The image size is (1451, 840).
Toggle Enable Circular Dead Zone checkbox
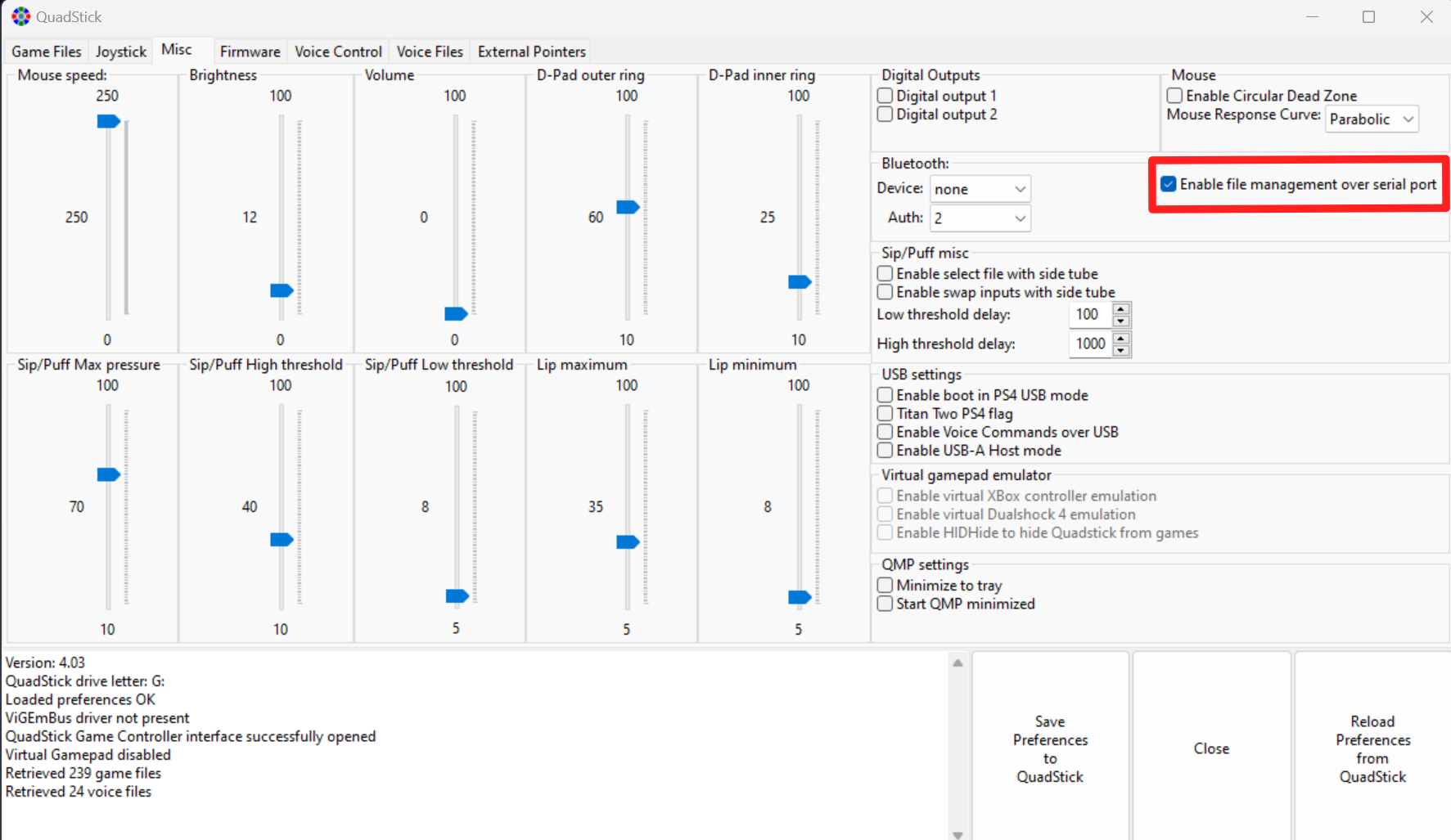tap(1174, 96)
